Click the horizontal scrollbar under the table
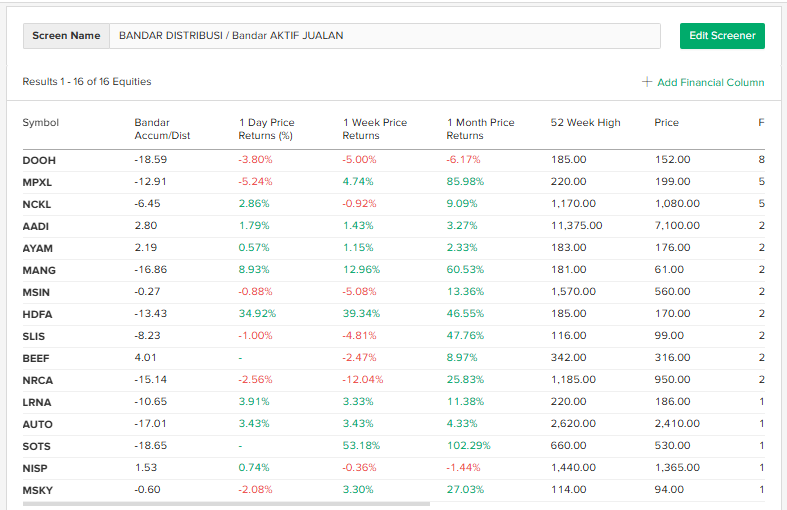787x510 pixels. [x=226, y=503]
